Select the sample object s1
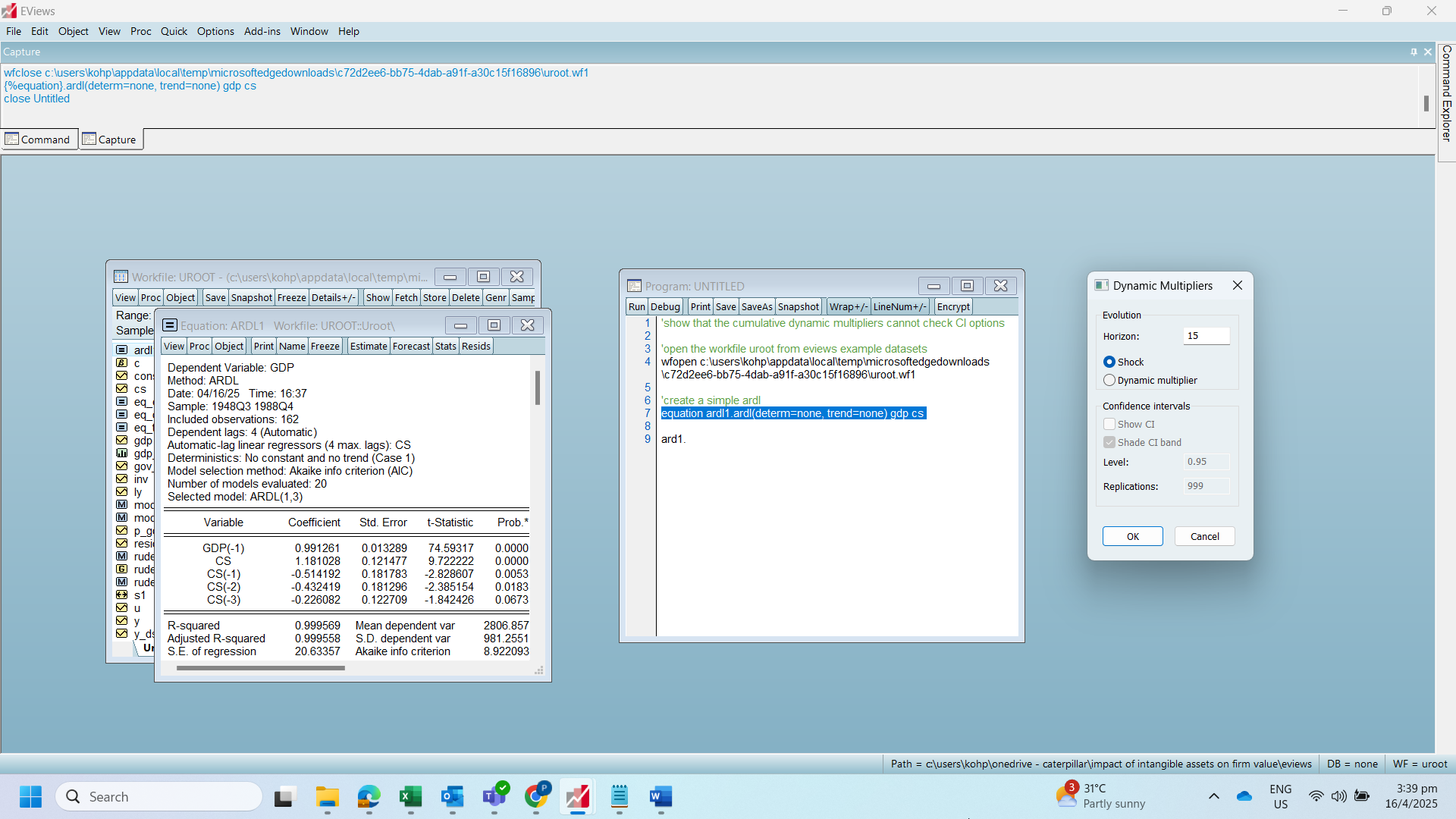 [x=138, y=594]
